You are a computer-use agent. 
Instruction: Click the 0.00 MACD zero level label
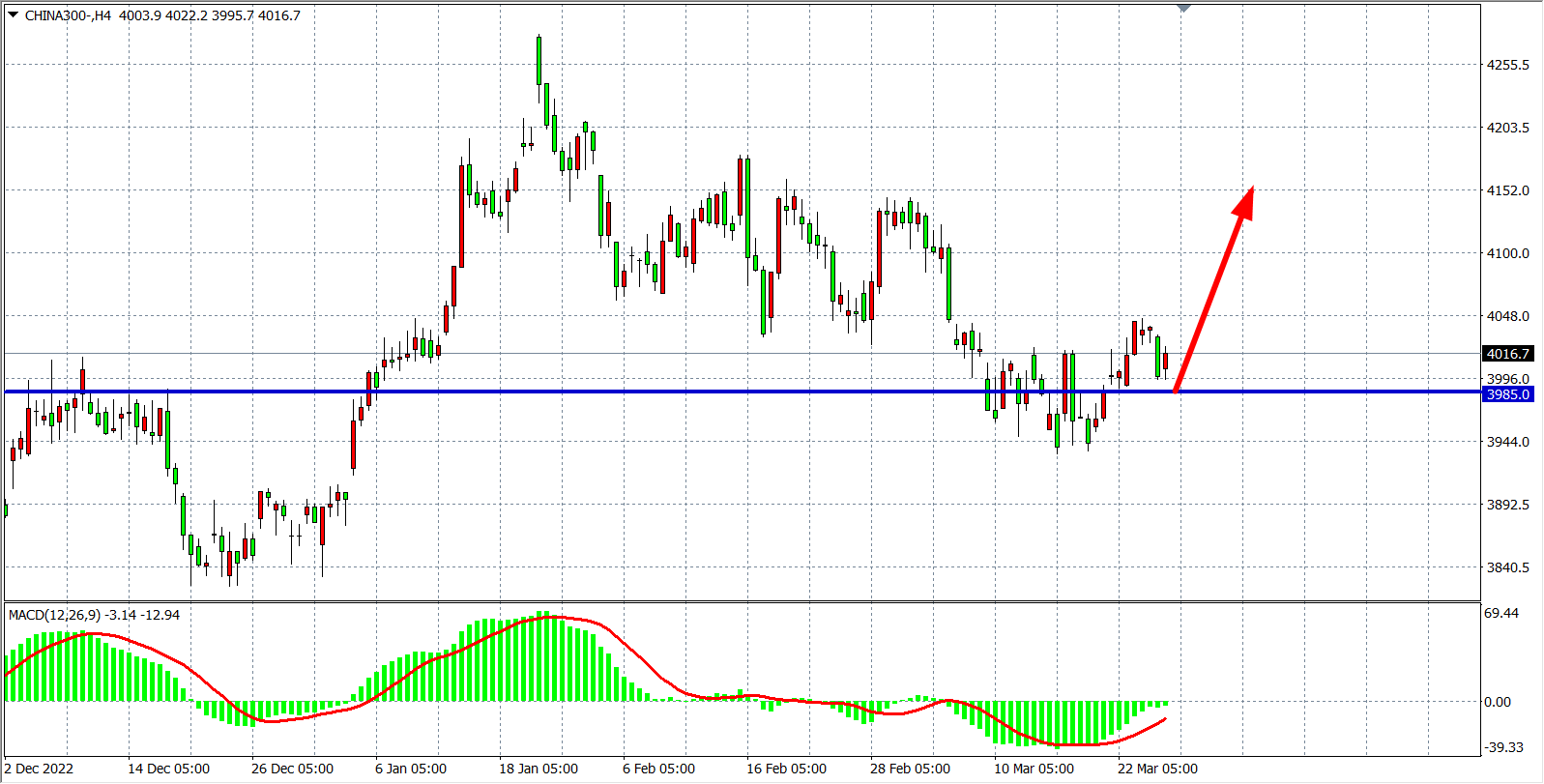click(x=1498, y=702)
